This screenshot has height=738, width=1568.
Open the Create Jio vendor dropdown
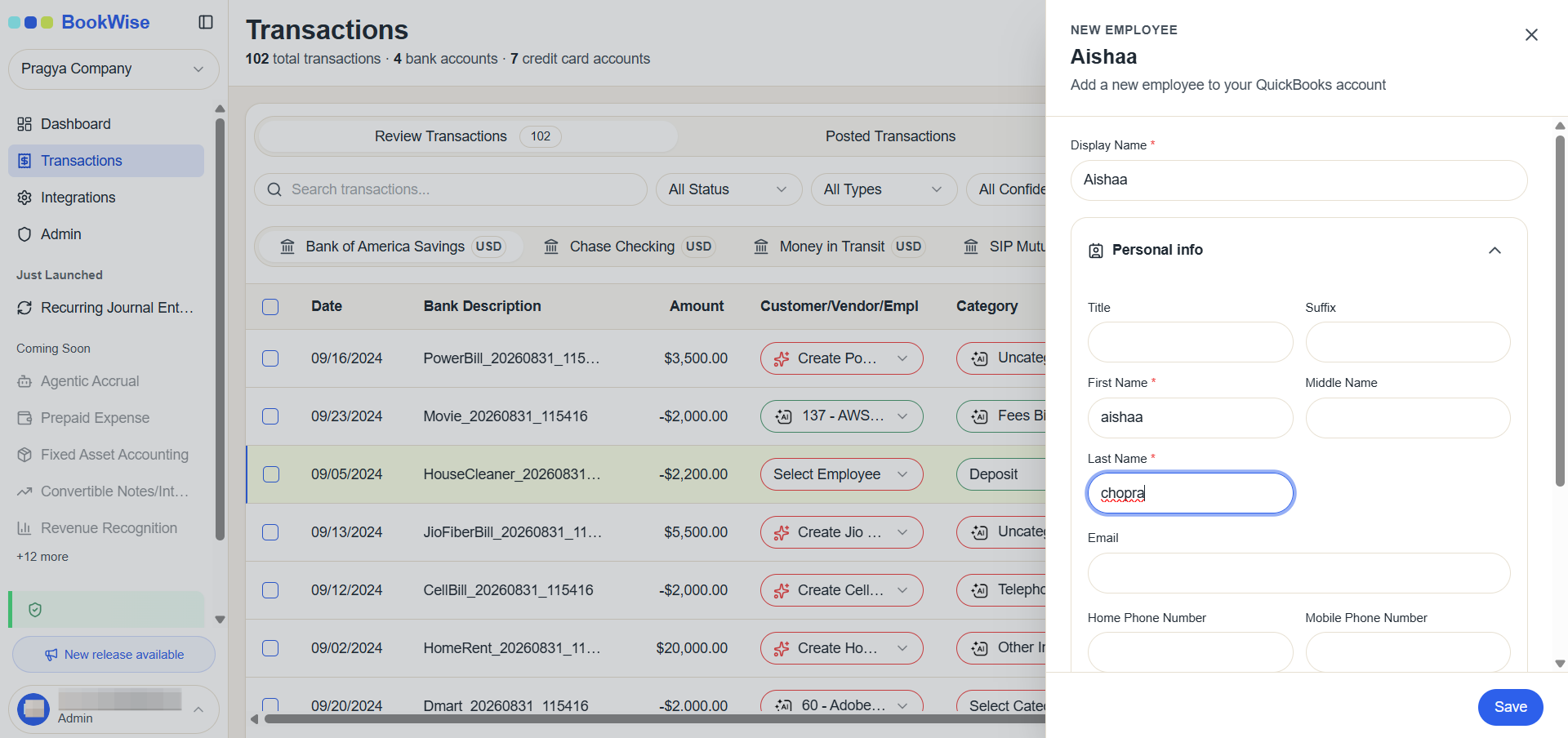841,532
